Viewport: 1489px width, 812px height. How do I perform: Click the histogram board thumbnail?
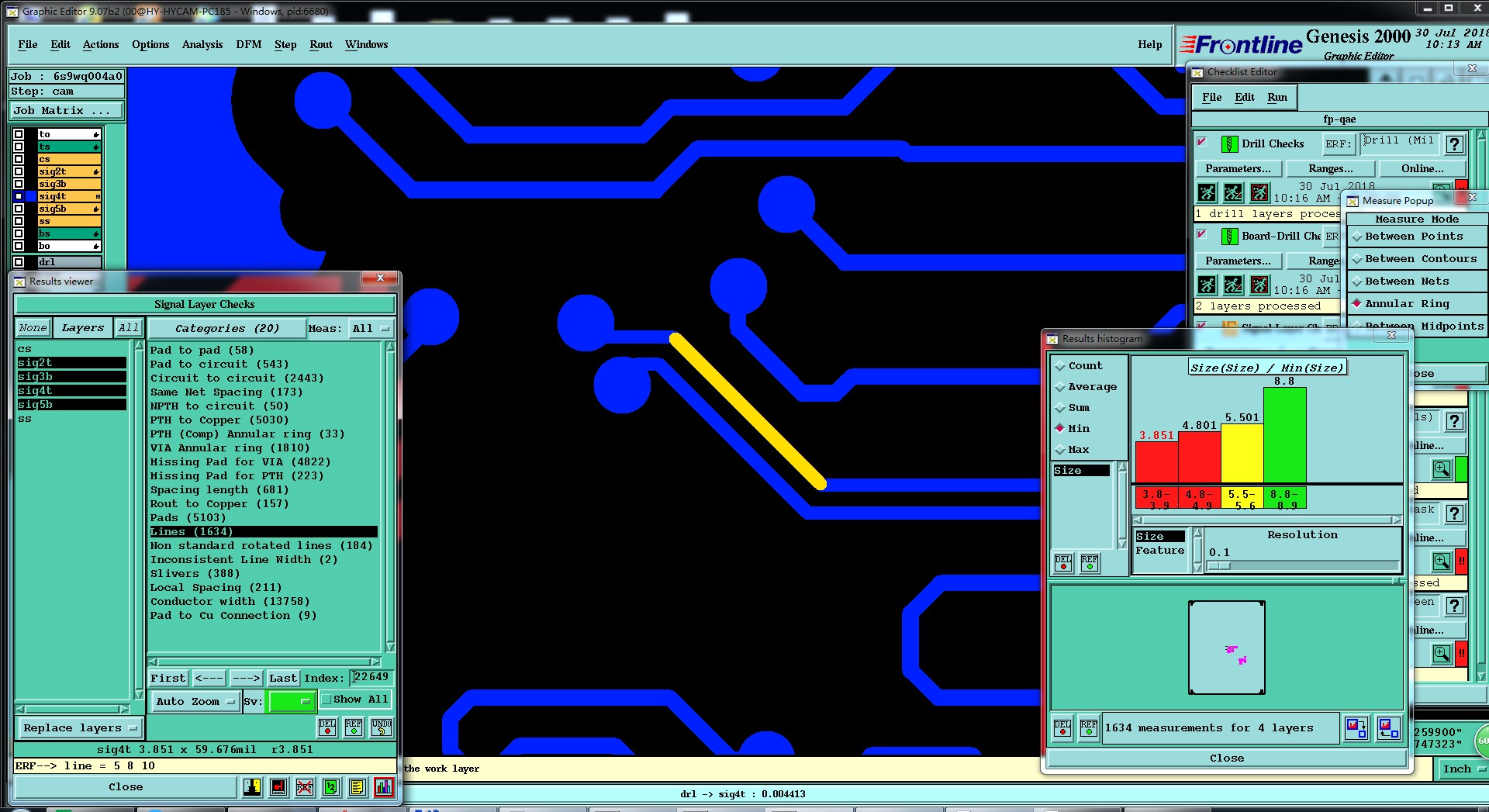tap(1227, 648)
